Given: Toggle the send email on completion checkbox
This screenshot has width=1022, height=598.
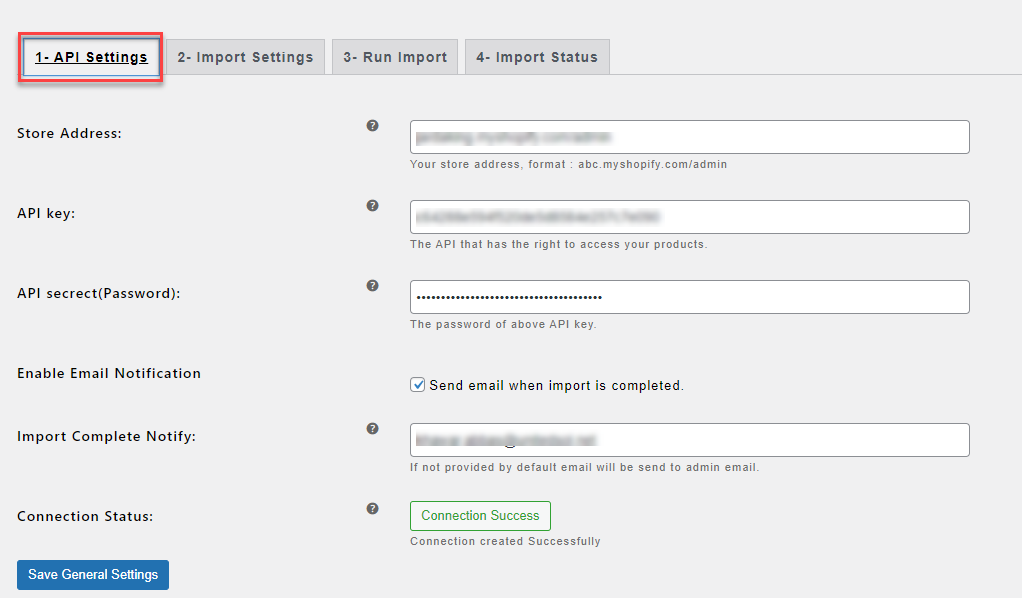Looking at the screenshot, I should (418, 385).
